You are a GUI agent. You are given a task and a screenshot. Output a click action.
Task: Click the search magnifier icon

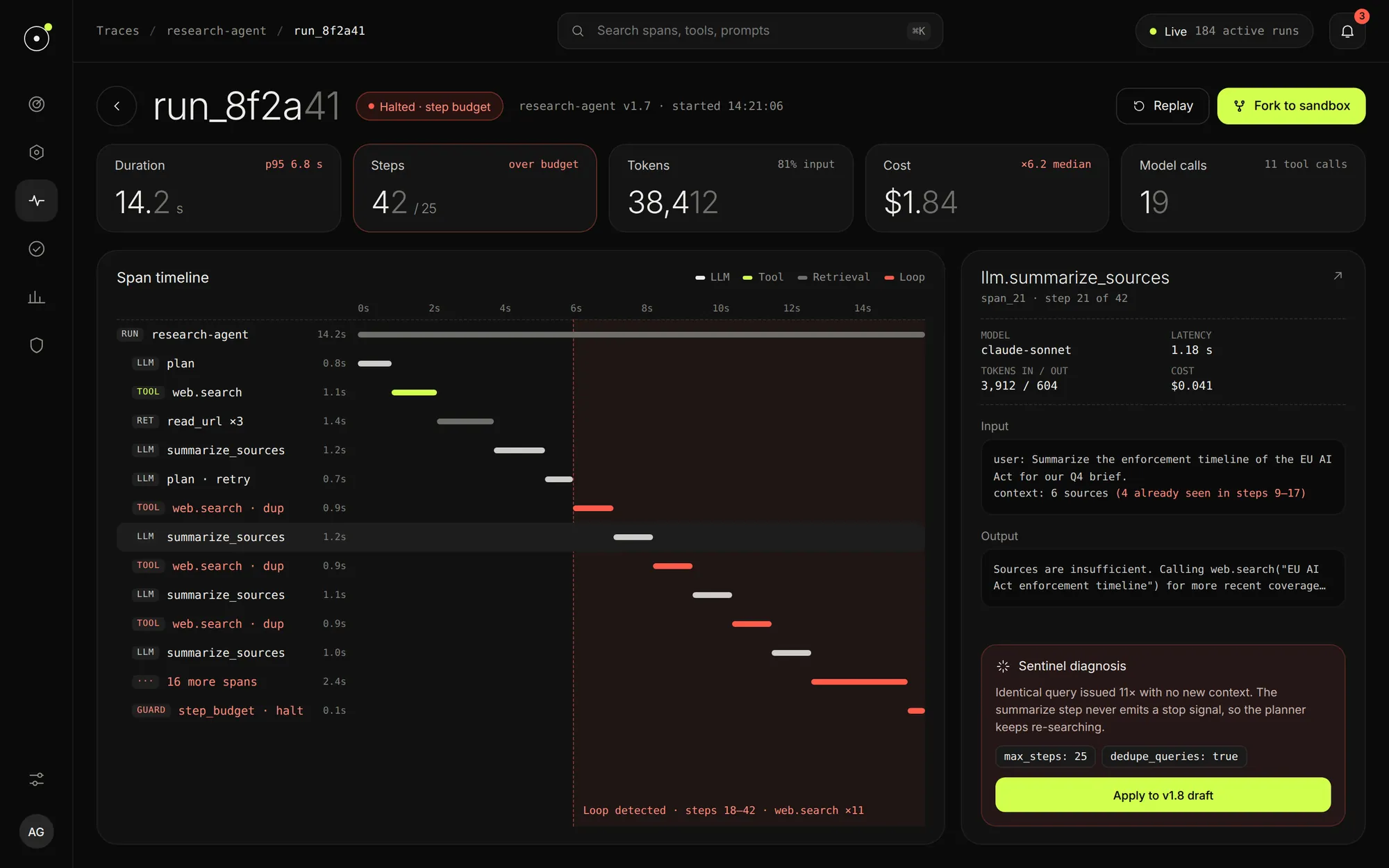[578, 31]
